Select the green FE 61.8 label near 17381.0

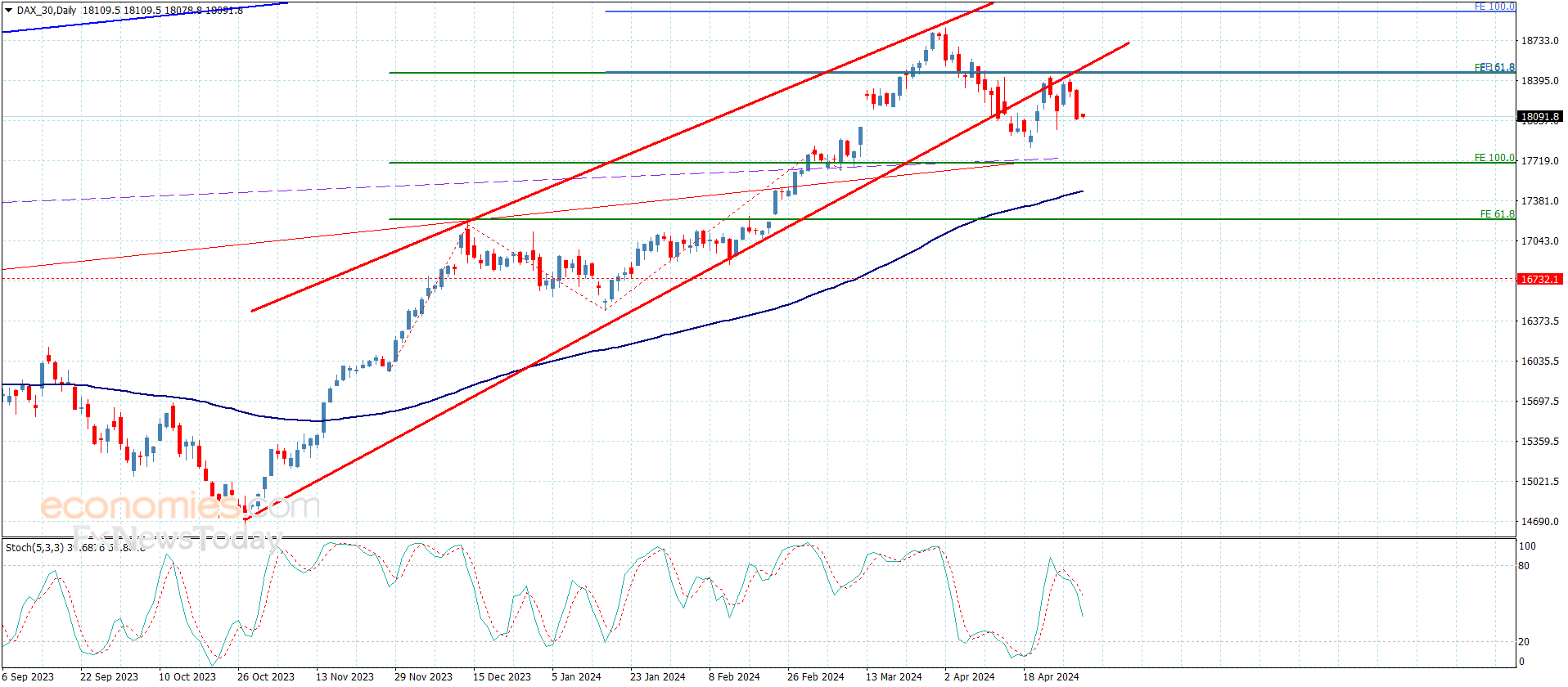tap(1497, 214)
